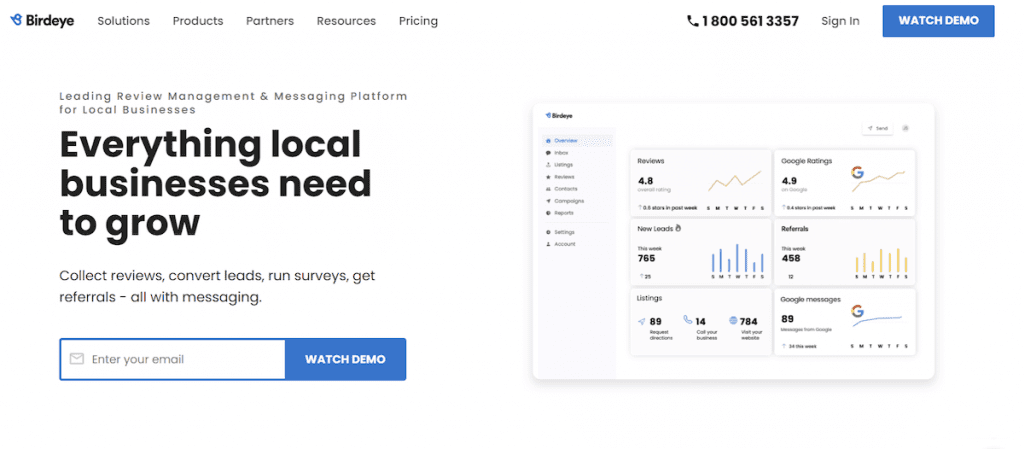Select the Reviews star icon in the dashboard sidebar
The width and height of the screenshot is (1024, 449).
tap(548, 177)
